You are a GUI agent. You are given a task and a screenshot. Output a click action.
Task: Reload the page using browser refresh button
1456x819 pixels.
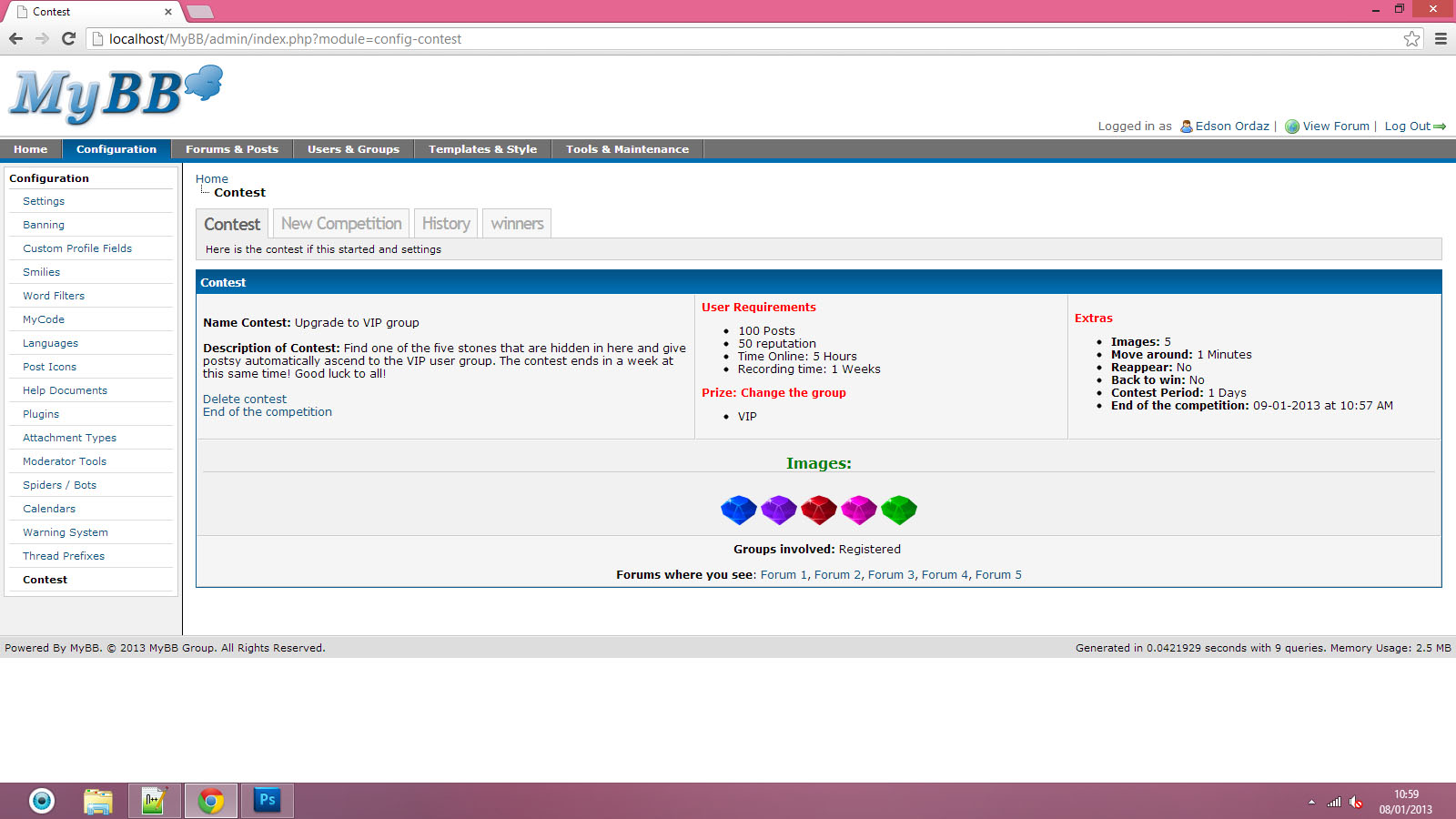click(68, 38)
